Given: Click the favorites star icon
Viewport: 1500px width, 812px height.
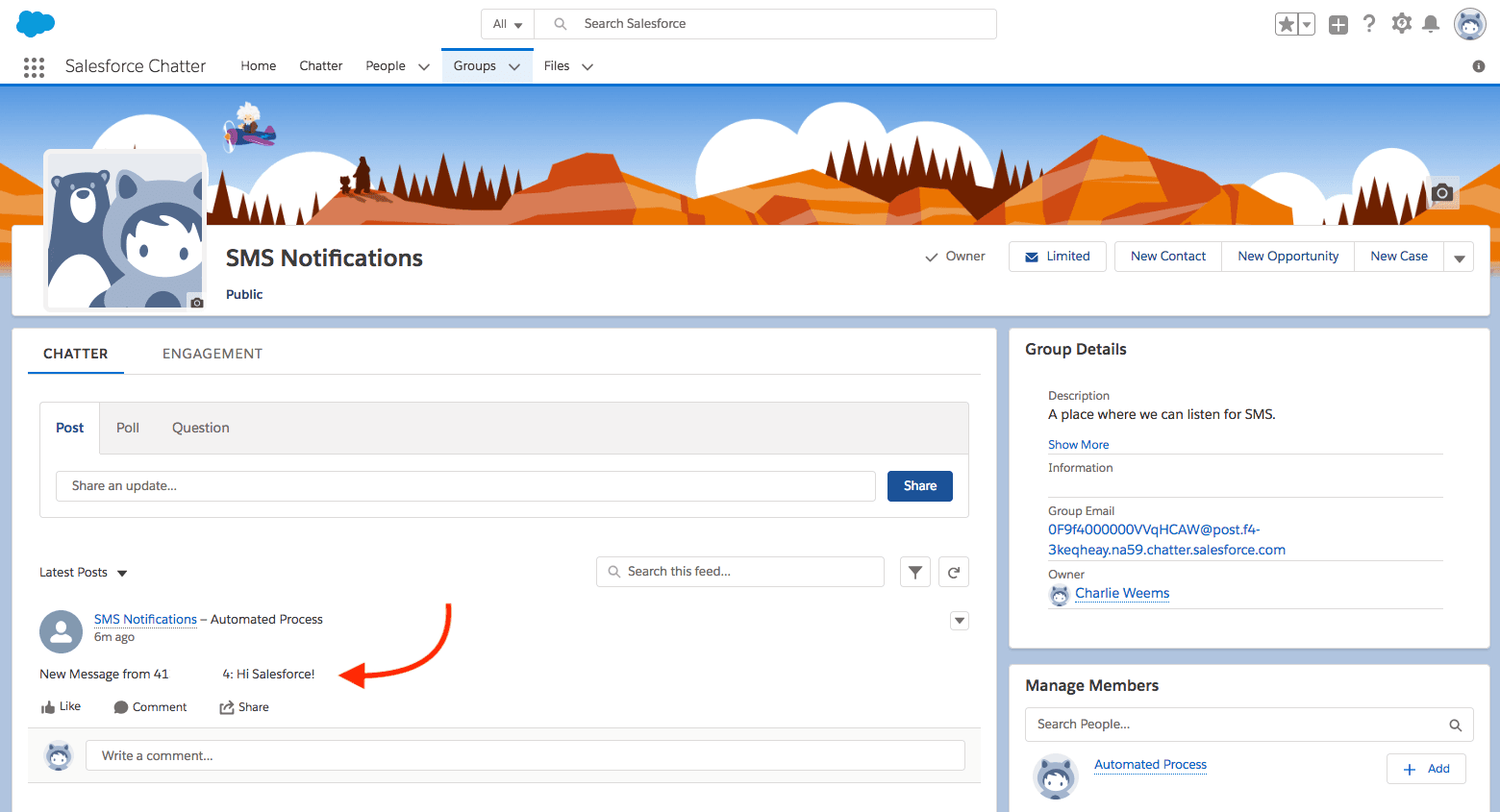Looking at the screenshot, I should [x=1287, y=23].
